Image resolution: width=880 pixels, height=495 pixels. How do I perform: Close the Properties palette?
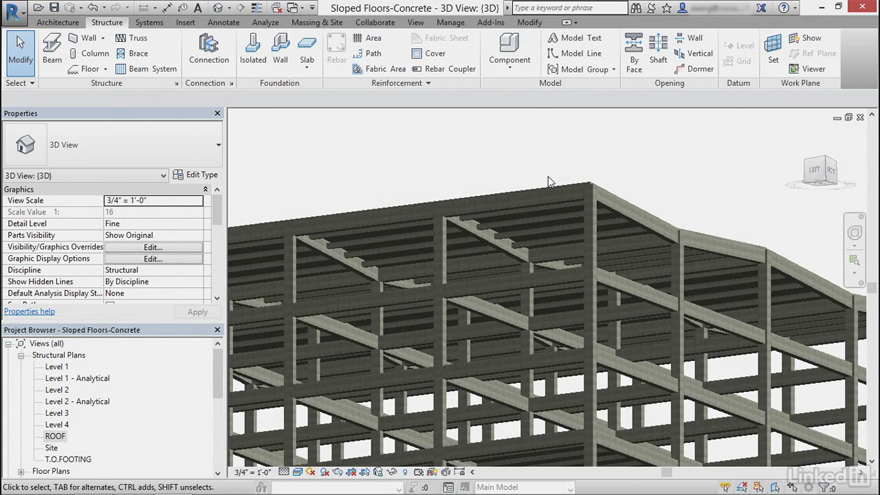217,113
